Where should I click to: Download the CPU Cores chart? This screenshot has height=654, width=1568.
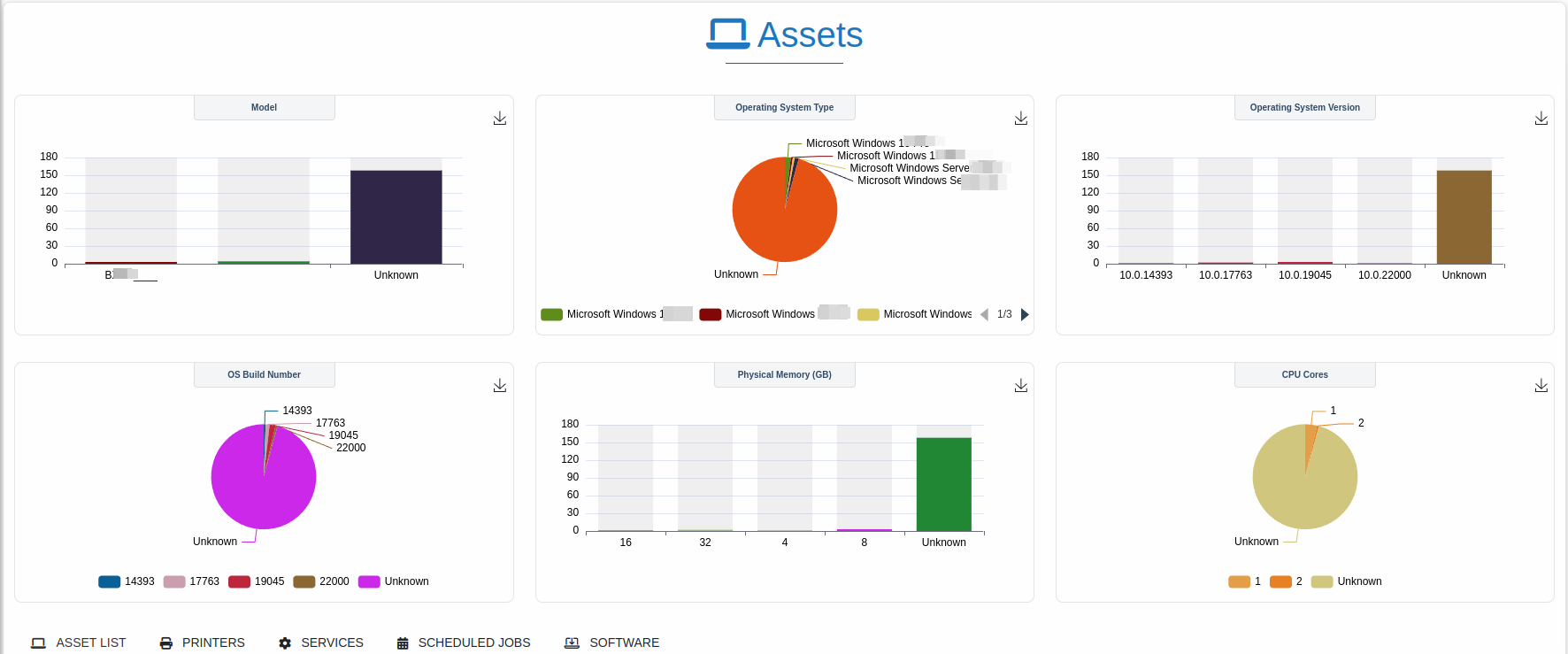(1541, 386)
